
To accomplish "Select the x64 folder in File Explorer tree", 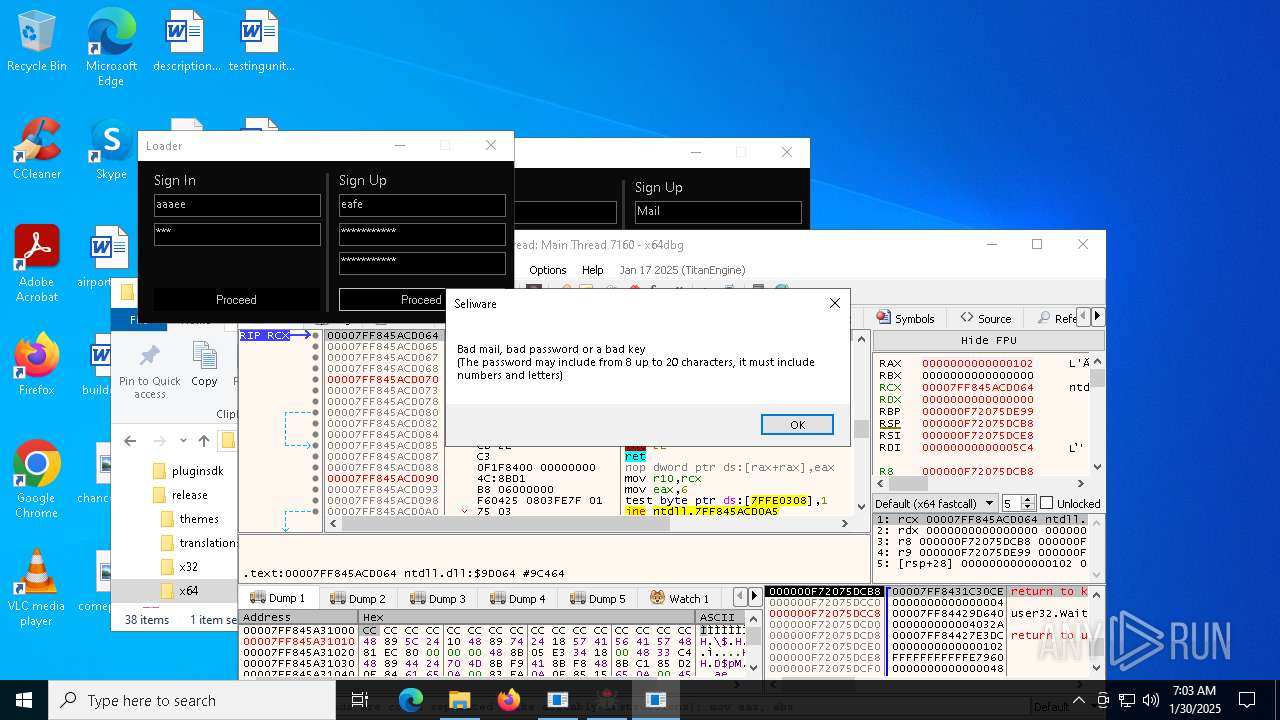I will point(188,590).
